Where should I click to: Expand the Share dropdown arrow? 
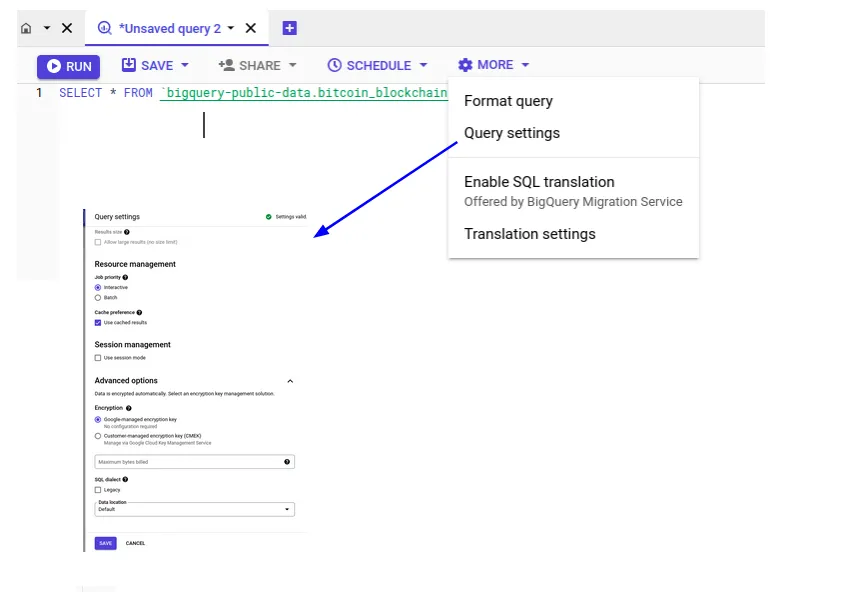pos(293,65)
